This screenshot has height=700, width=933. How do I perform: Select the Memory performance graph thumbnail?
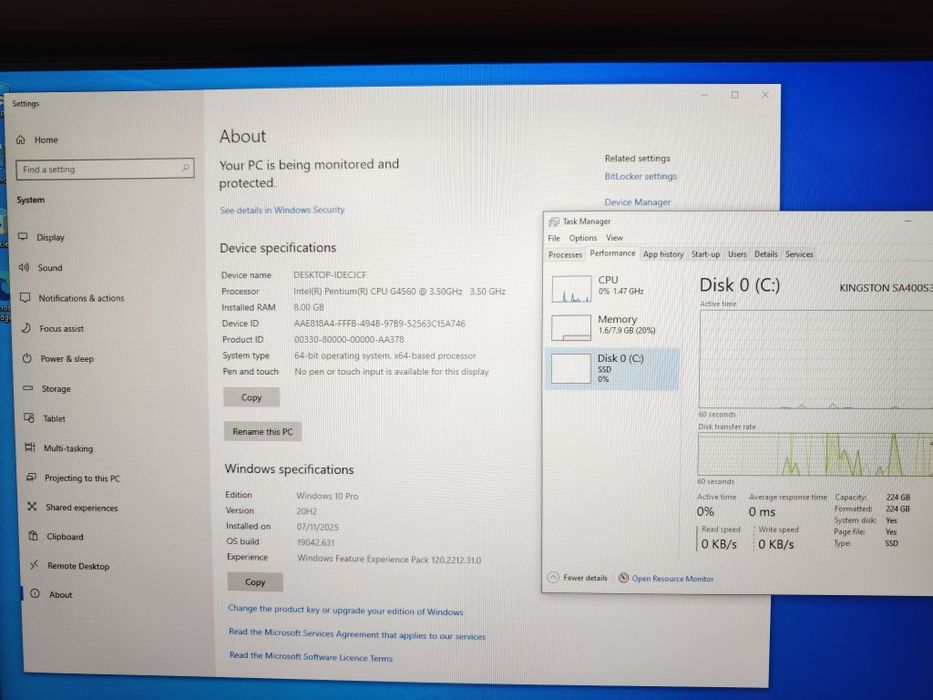pyautogui.click(x=571, y=327)
